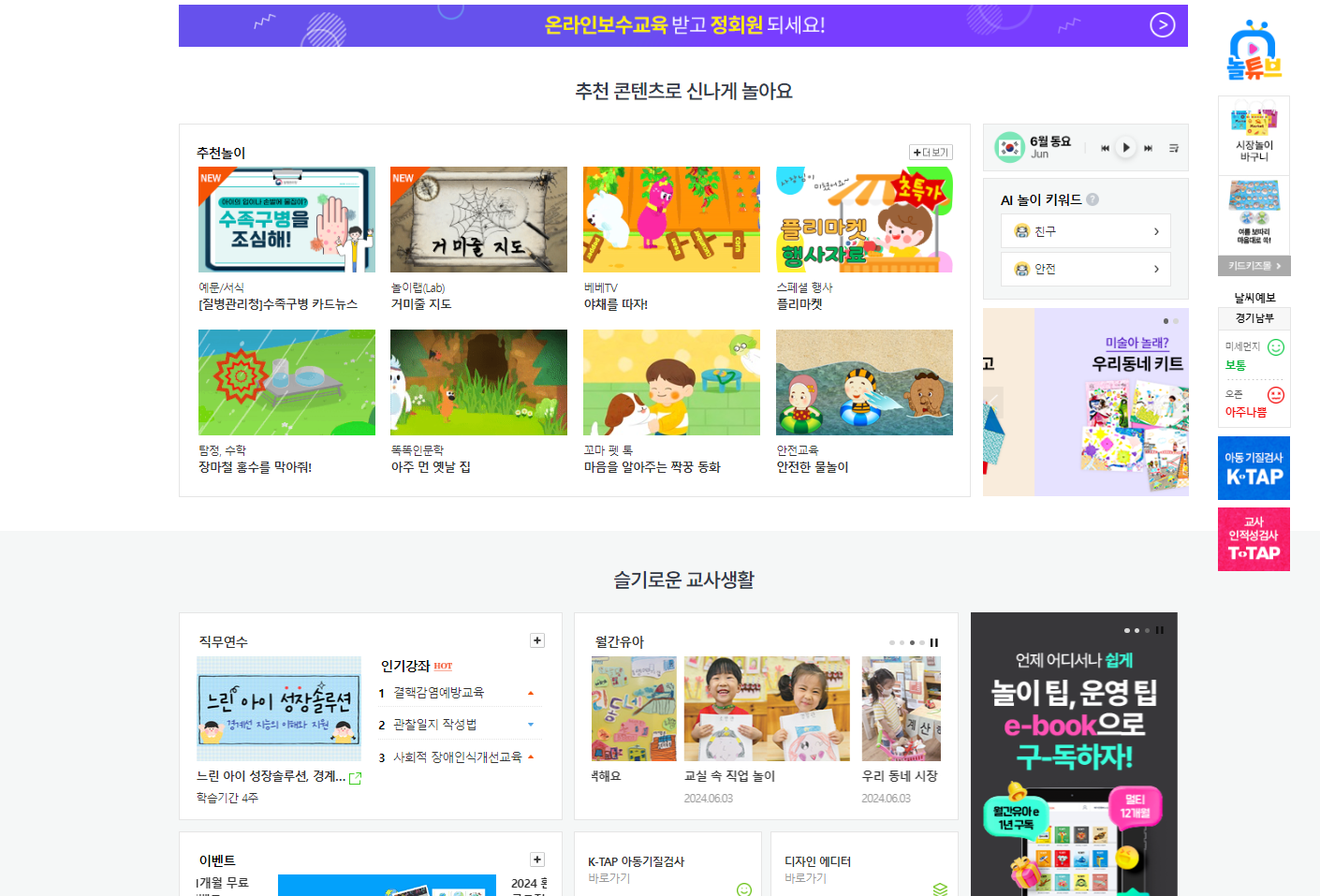The image size is (1320, 896).
Task: Skip to the previous song in player
Action: (x=1105, y=148)
